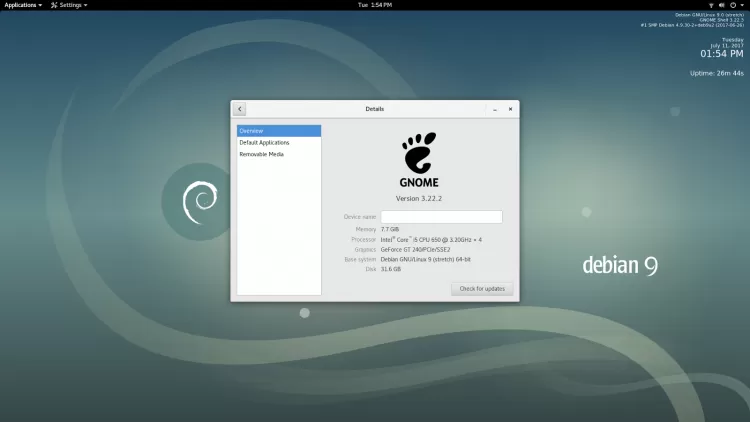
Task: Open the Settings app menu
Action: (x=71, y=5)
